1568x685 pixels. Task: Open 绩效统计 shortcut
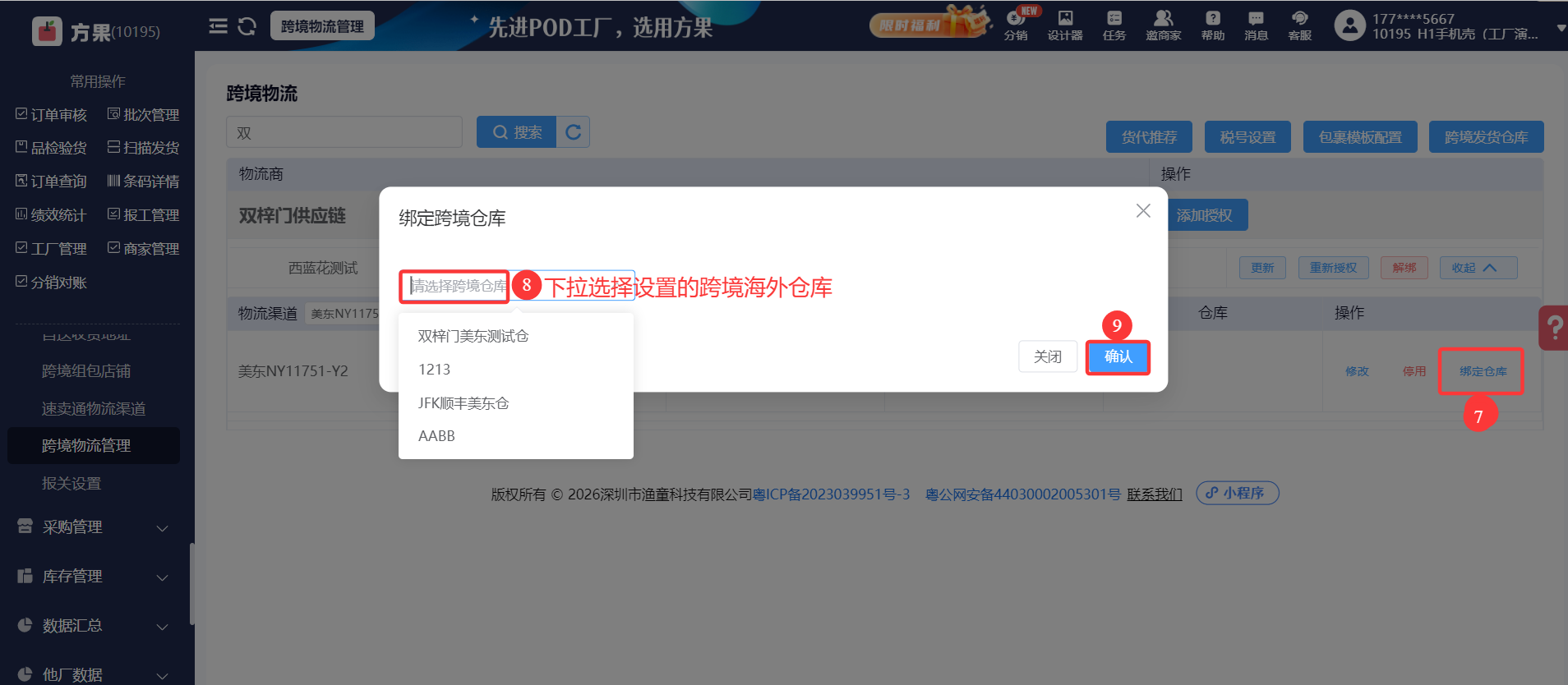click(51, 214)
